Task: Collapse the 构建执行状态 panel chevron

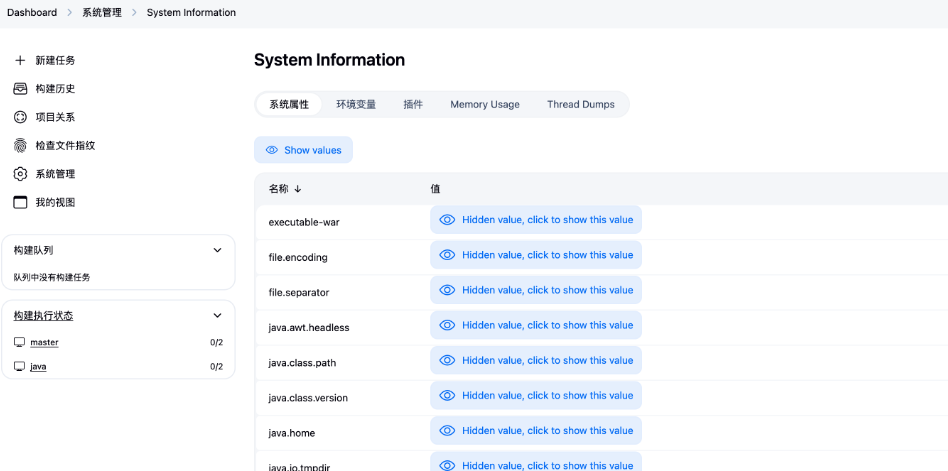Action: click(x=217, y=316)
